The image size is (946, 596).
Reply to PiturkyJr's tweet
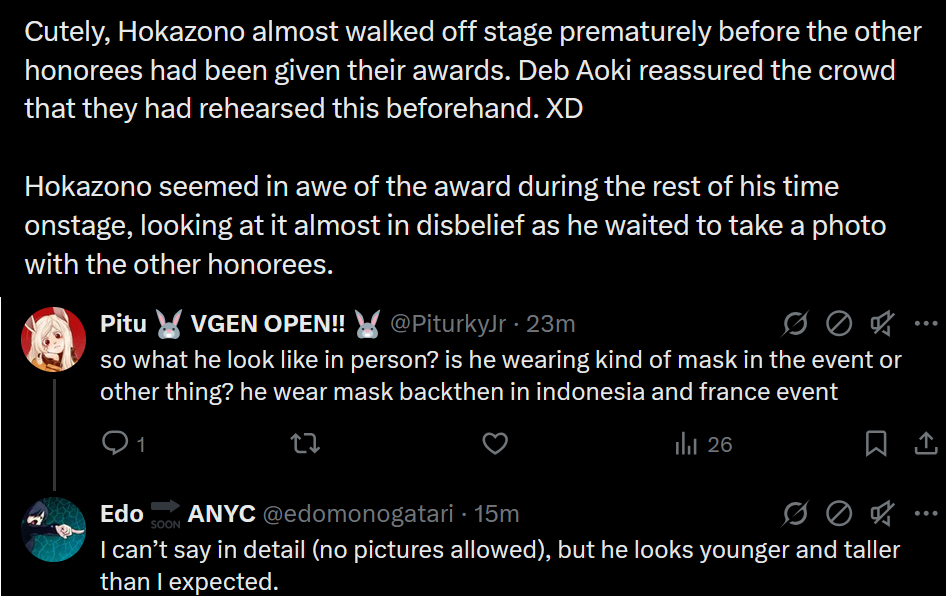[118, 444]
